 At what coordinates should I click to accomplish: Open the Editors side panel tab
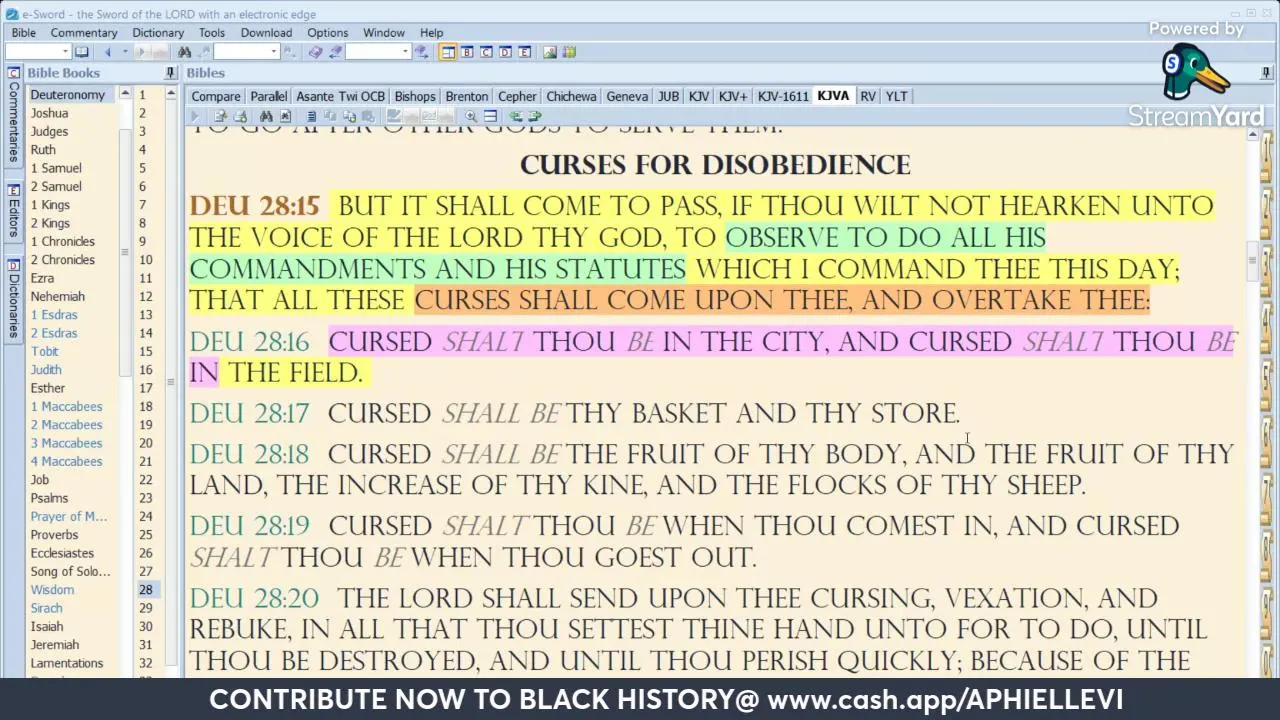[14, 210]
